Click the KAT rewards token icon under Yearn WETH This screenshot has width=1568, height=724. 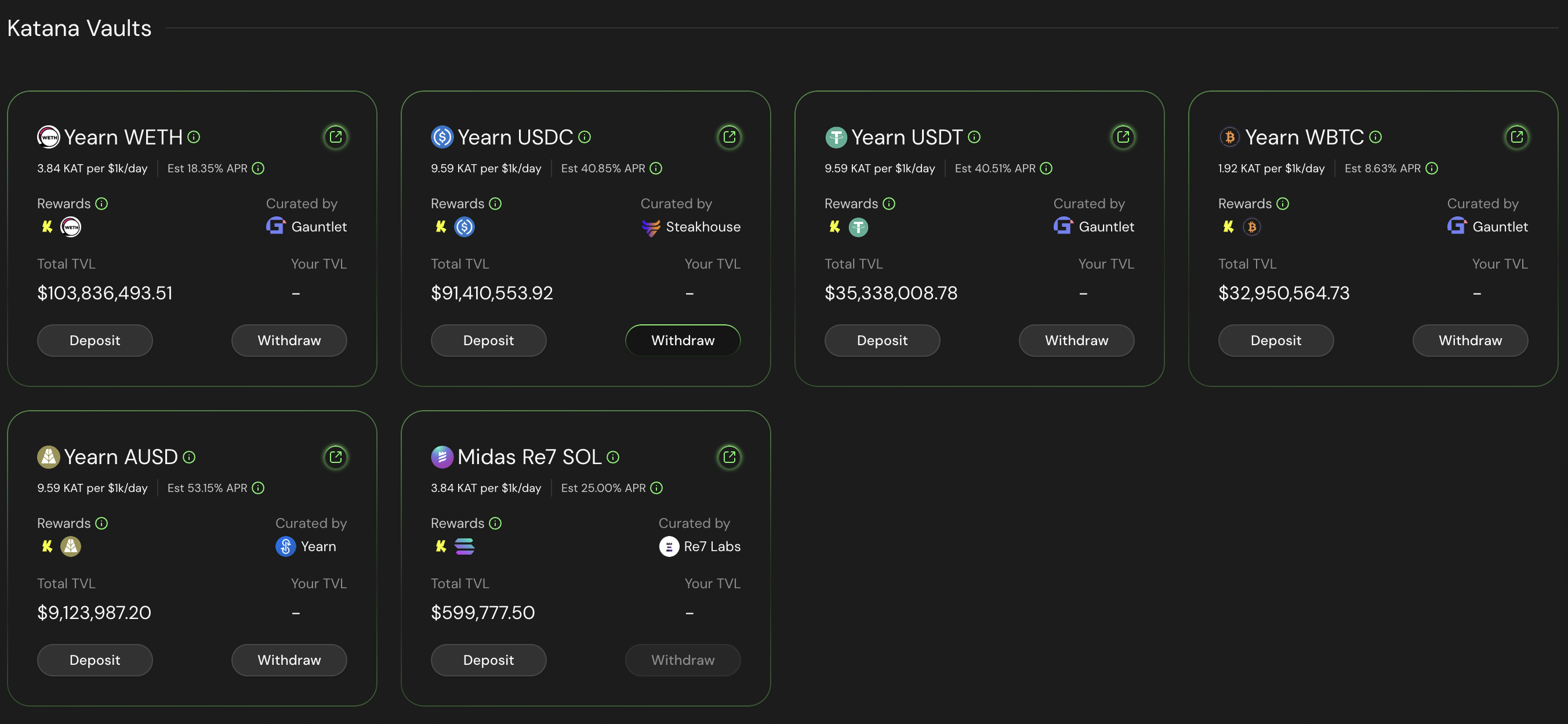47,226
